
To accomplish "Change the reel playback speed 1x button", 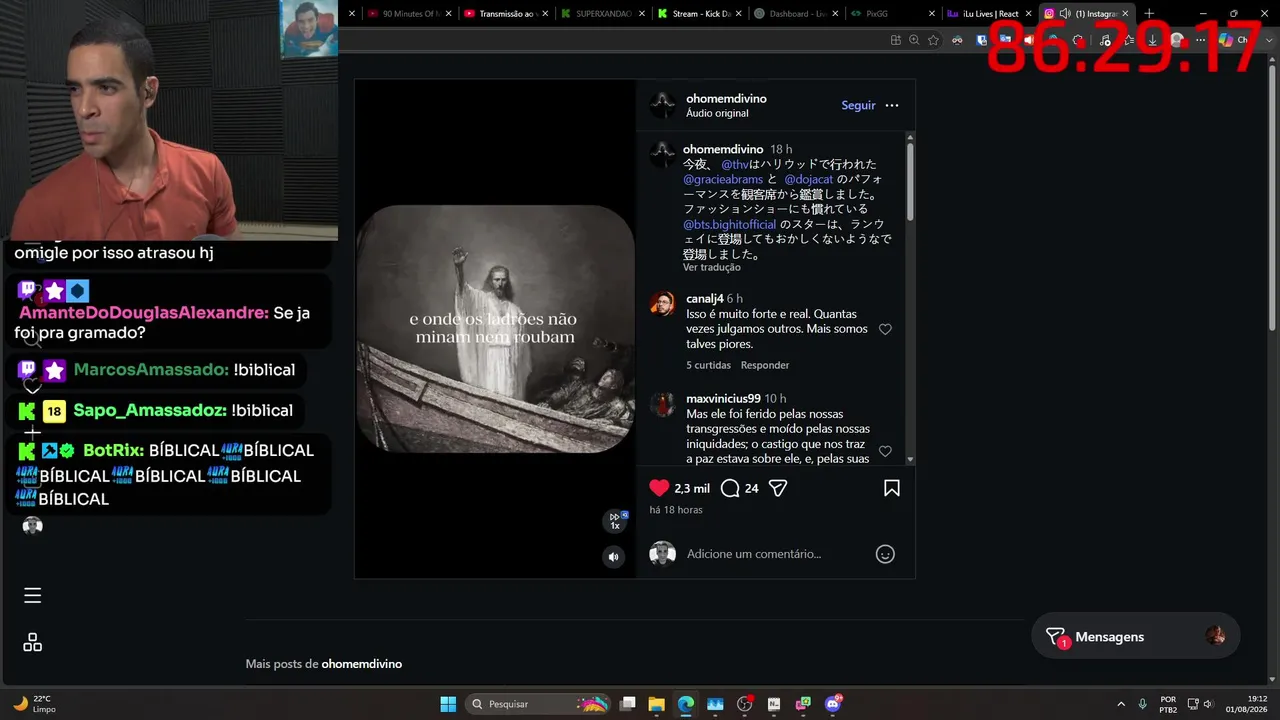I will (616, 521).
